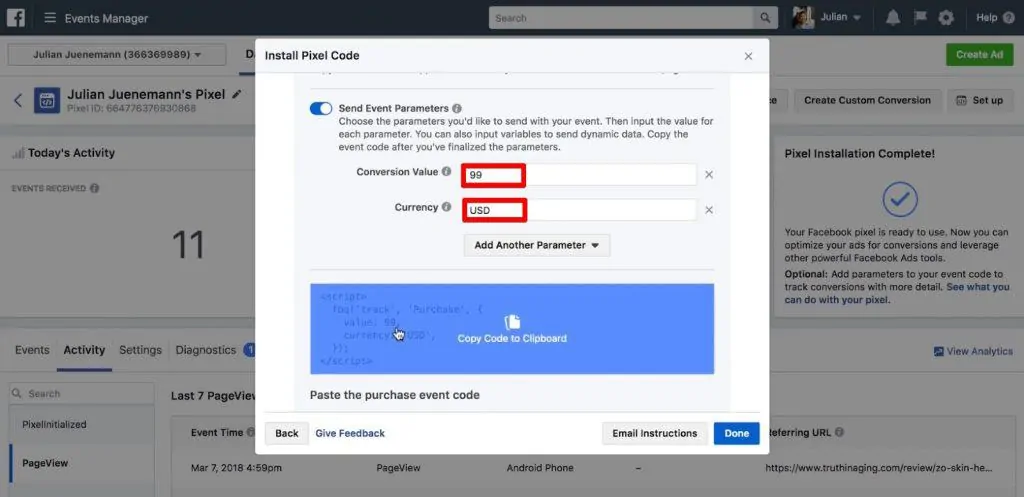Expand Julian profile menu arrow in top bar
The height and width of the screenshot is (497, 1024).
(857, 18)
